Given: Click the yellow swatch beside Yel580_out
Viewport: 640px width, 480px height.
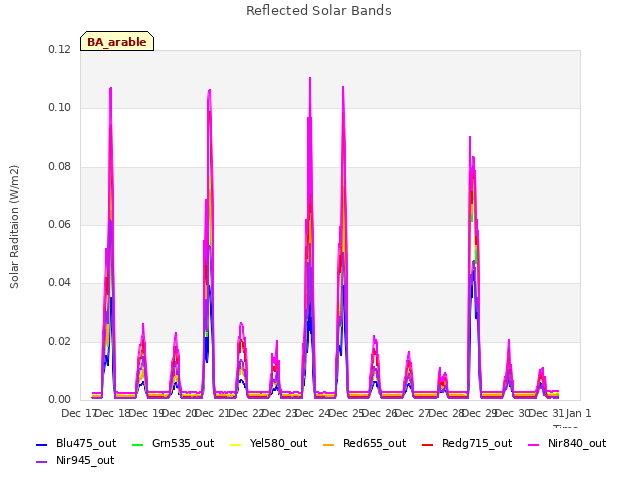Looking at the screenshot, I should pyautogui.click(x=236, y=444).
